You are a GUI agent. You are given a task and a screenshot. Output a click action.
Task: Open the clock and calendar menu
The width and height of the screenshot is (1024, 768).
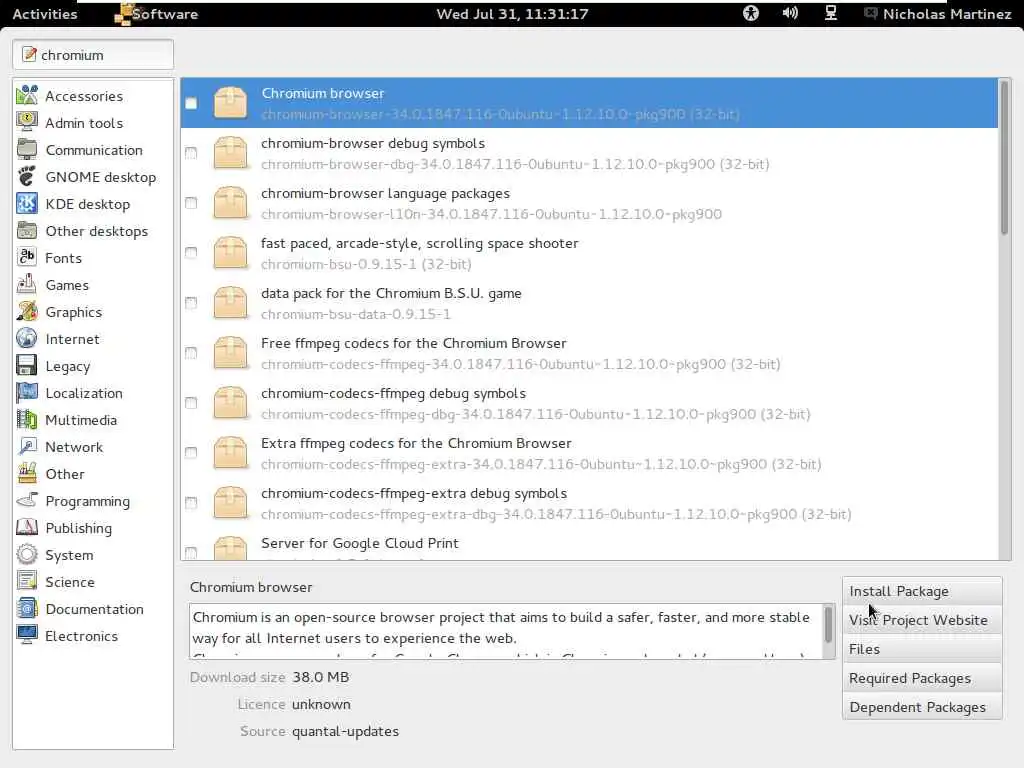(512, 14)
